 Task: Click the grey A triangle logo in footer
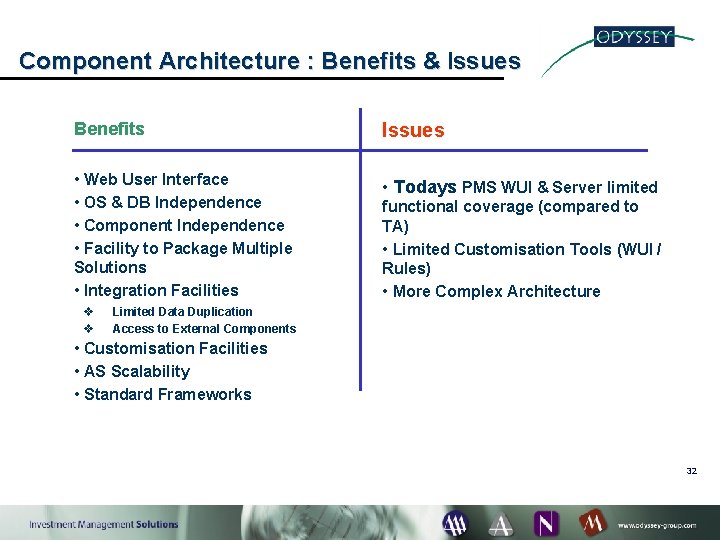(501, 524)
